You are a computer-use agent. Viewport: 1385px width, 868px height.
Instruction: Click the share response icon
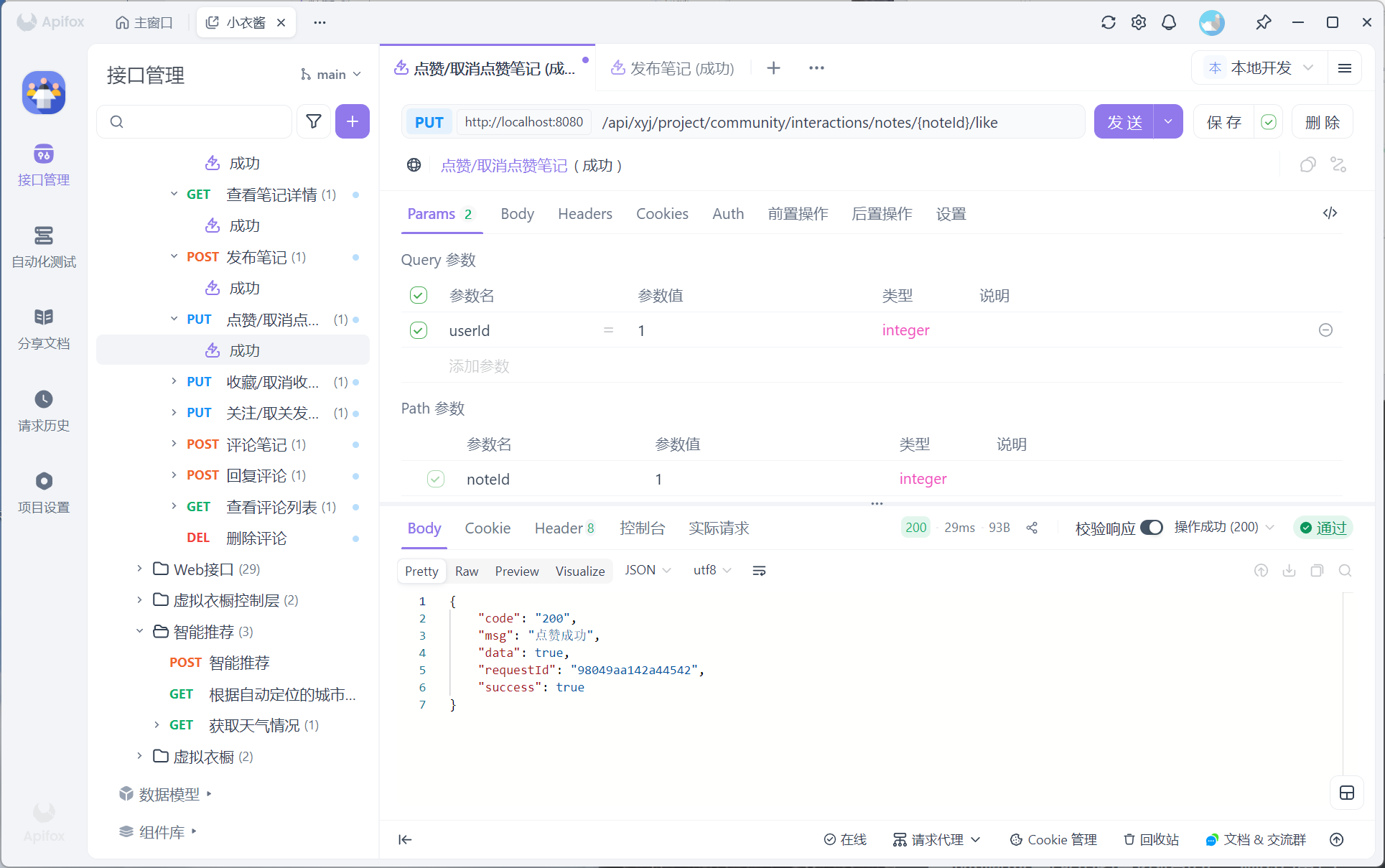click(x=1032, y=528)
